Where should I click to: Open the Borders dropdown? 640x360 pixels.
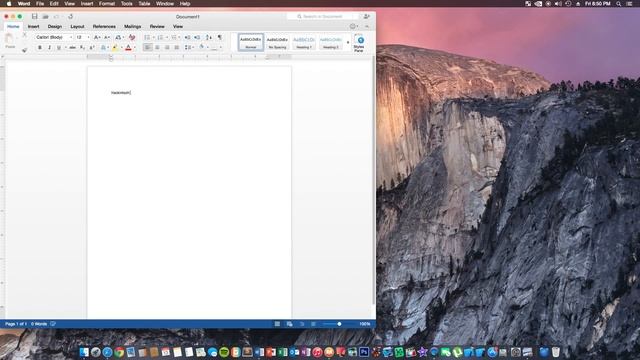[221, 48]
